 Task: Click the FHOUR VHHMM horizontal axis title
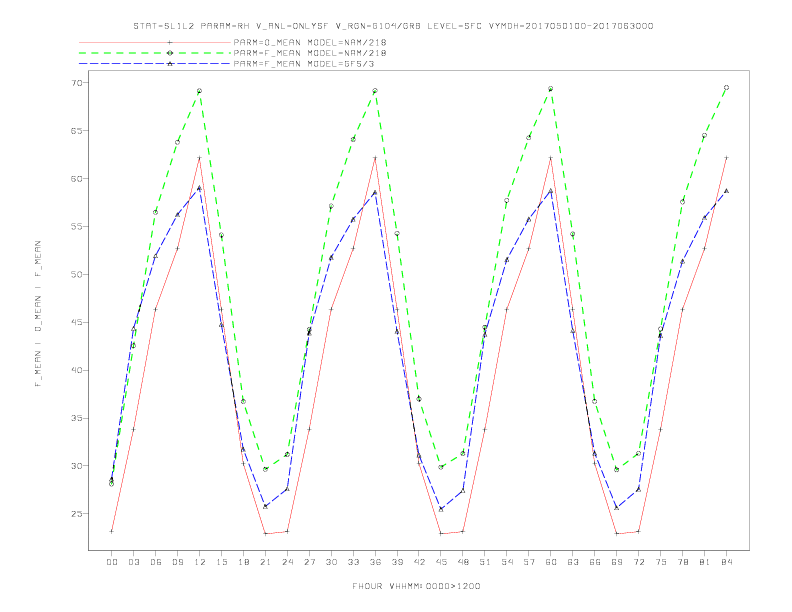(416, 586)
